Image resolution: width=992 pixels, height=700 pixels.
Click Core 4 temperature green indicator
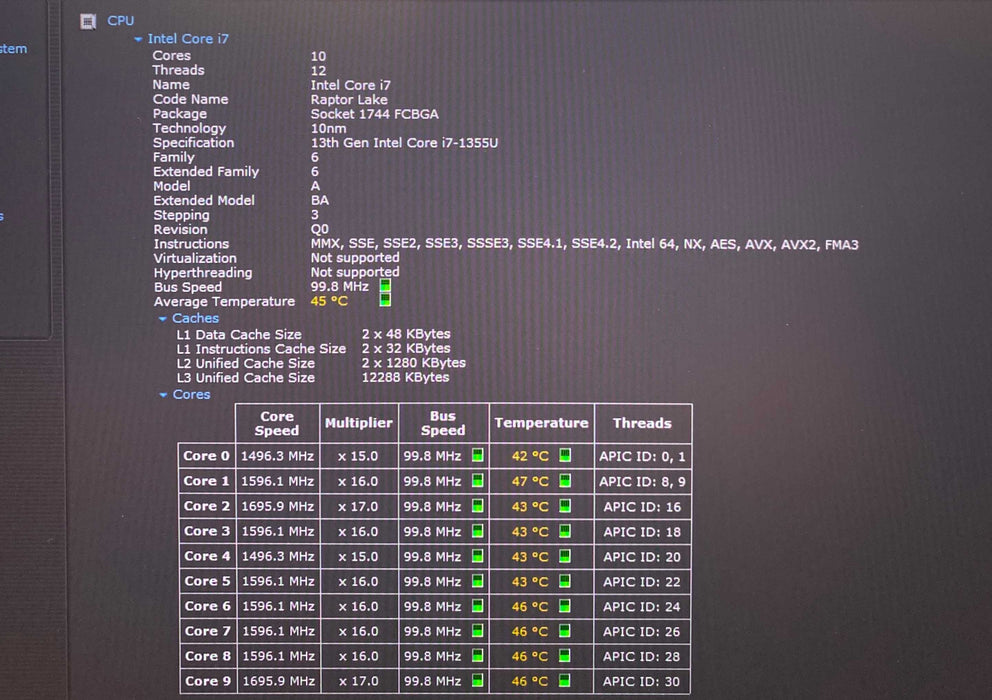pos(565,556)
